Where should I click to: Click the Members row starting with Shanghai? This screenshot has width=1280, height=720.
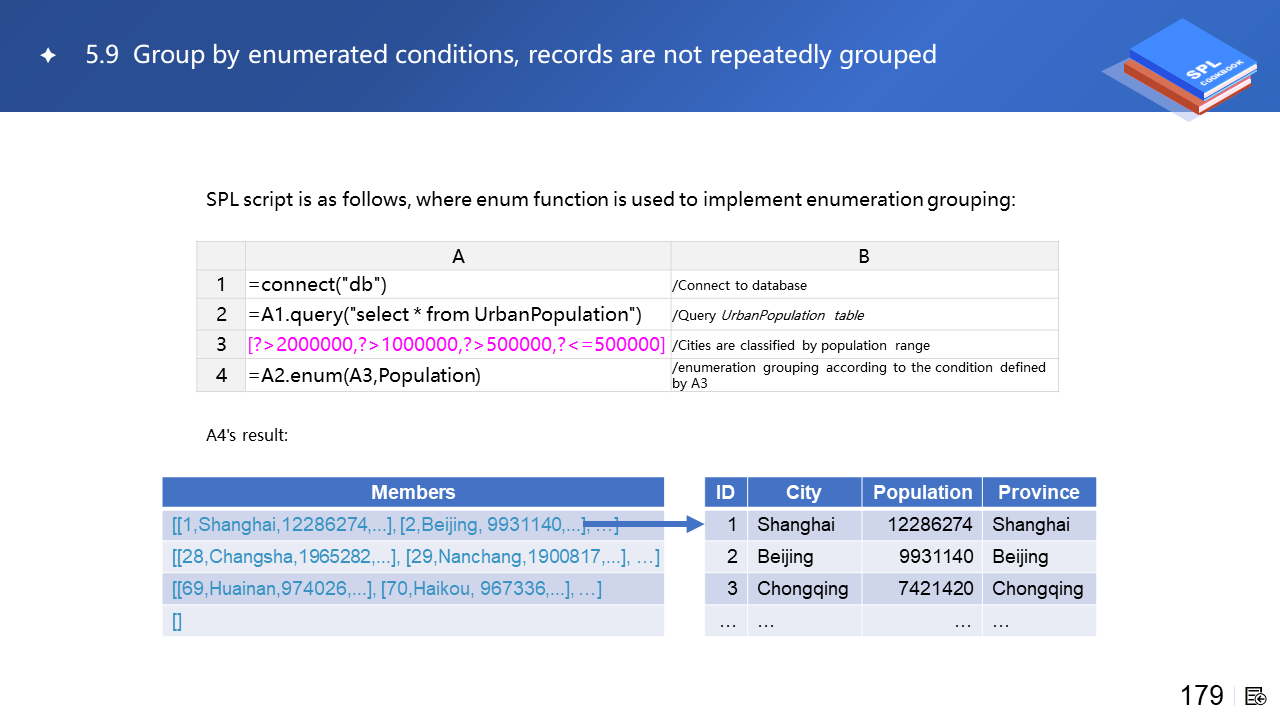[380, 524]
